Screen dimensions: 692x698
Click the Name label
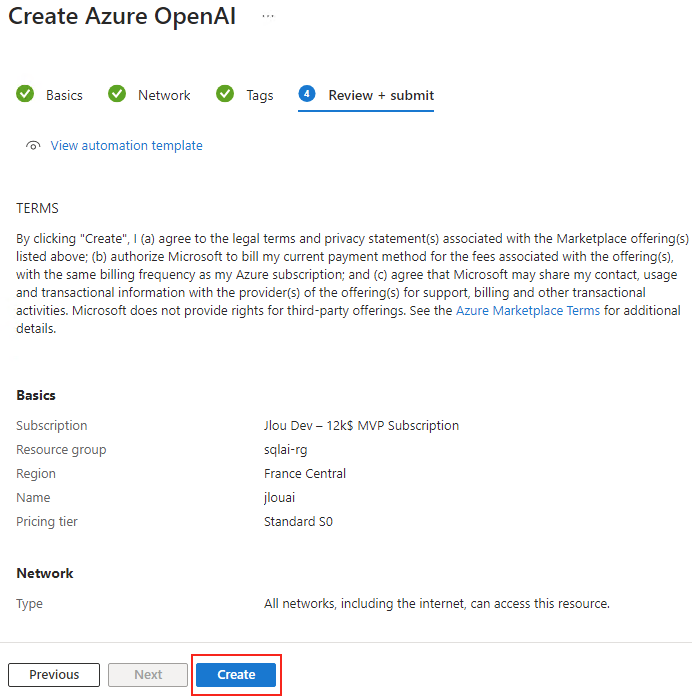tap(33, 498)
